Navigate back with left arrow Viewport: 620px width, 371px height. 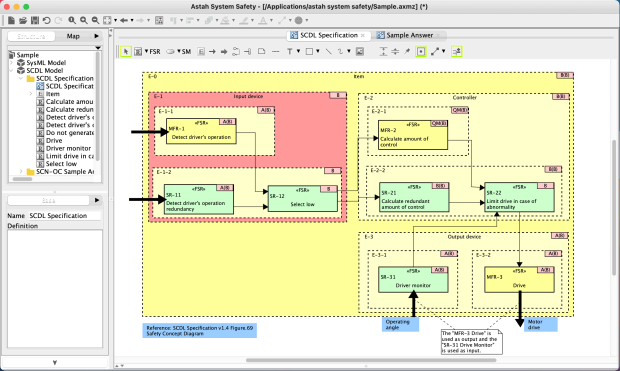124,20
